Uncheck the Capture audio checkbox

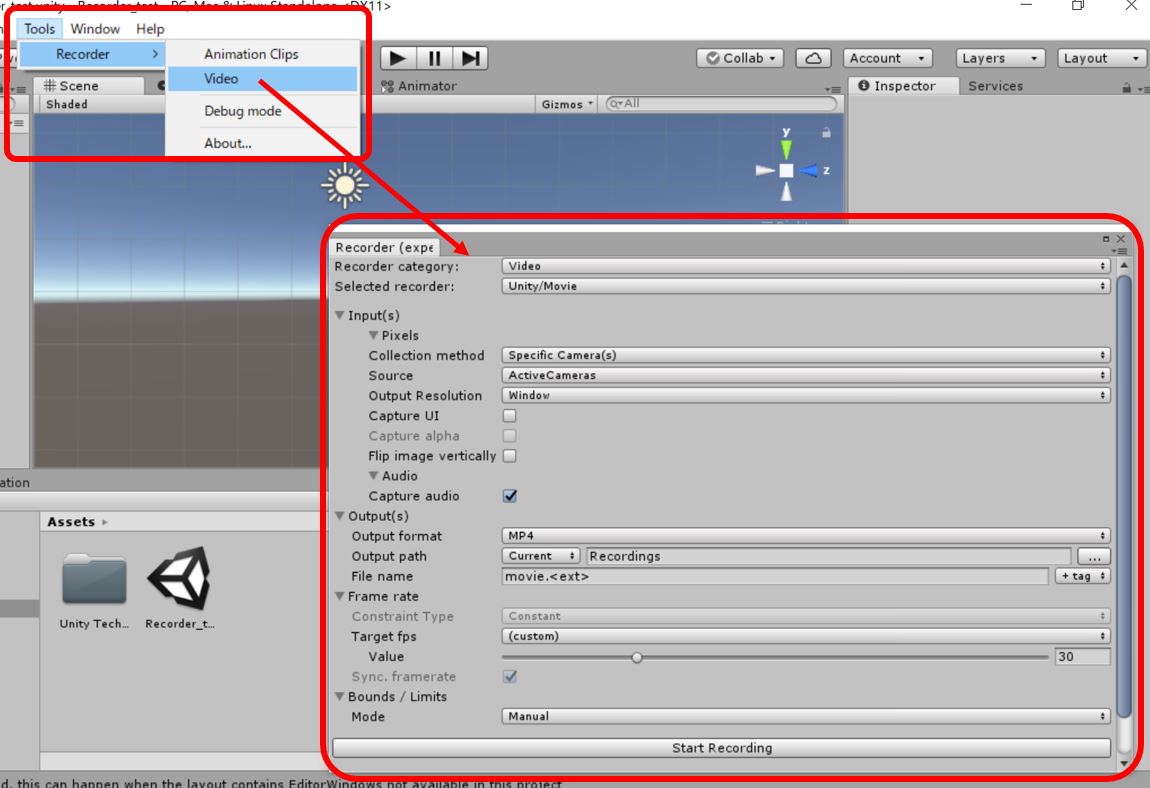510,496
